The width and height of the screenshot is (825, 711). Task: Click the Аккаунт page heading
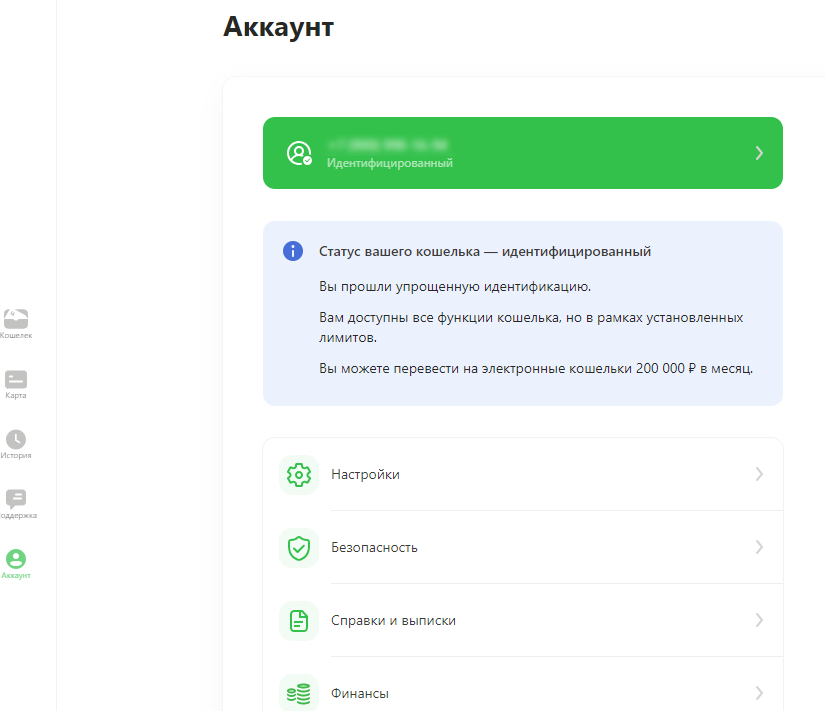click(x=278, y=26)
